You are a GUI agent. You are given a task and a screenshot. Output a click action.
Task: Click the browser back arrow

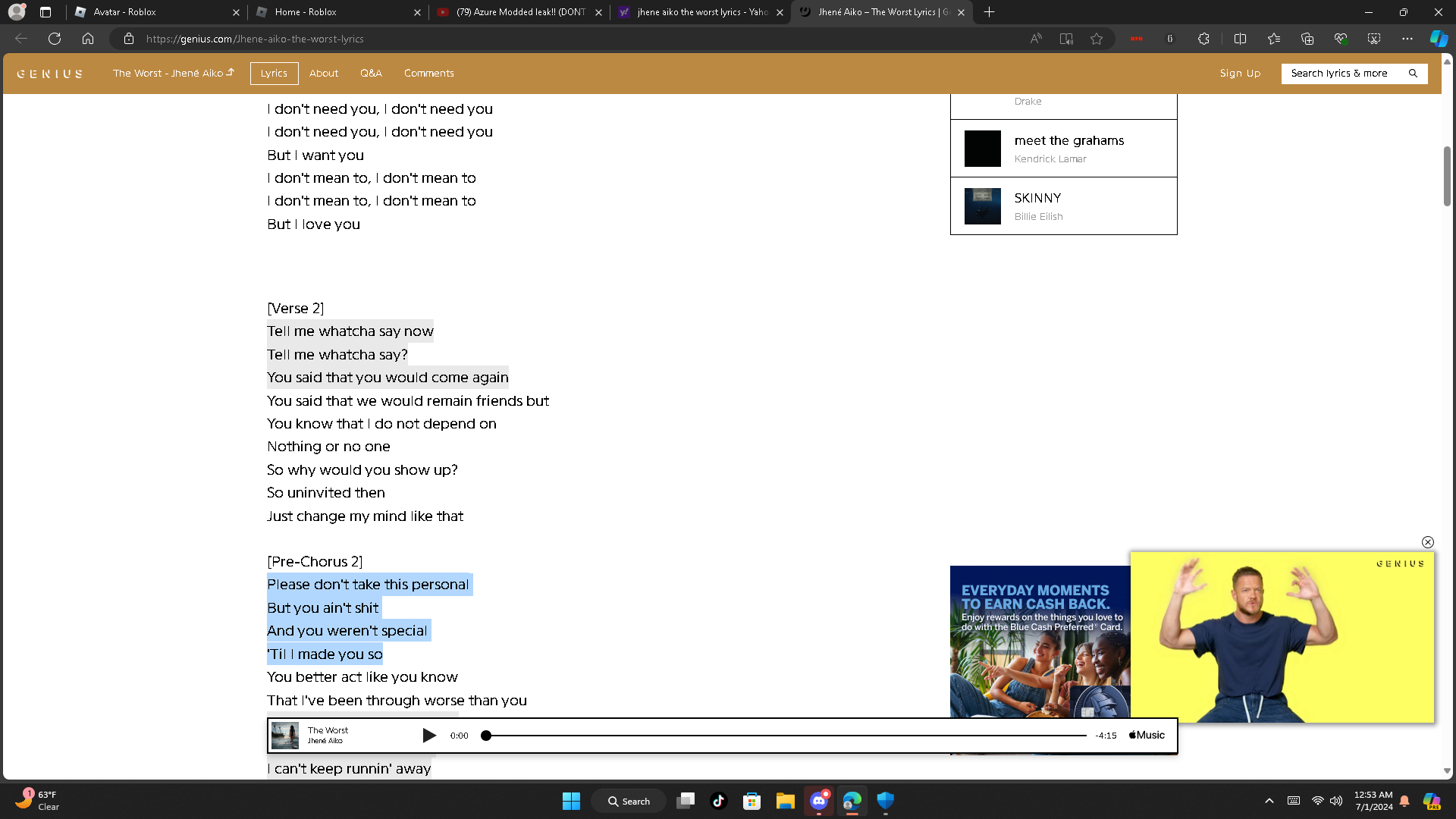pyautogui.click(x=21, y=39)
